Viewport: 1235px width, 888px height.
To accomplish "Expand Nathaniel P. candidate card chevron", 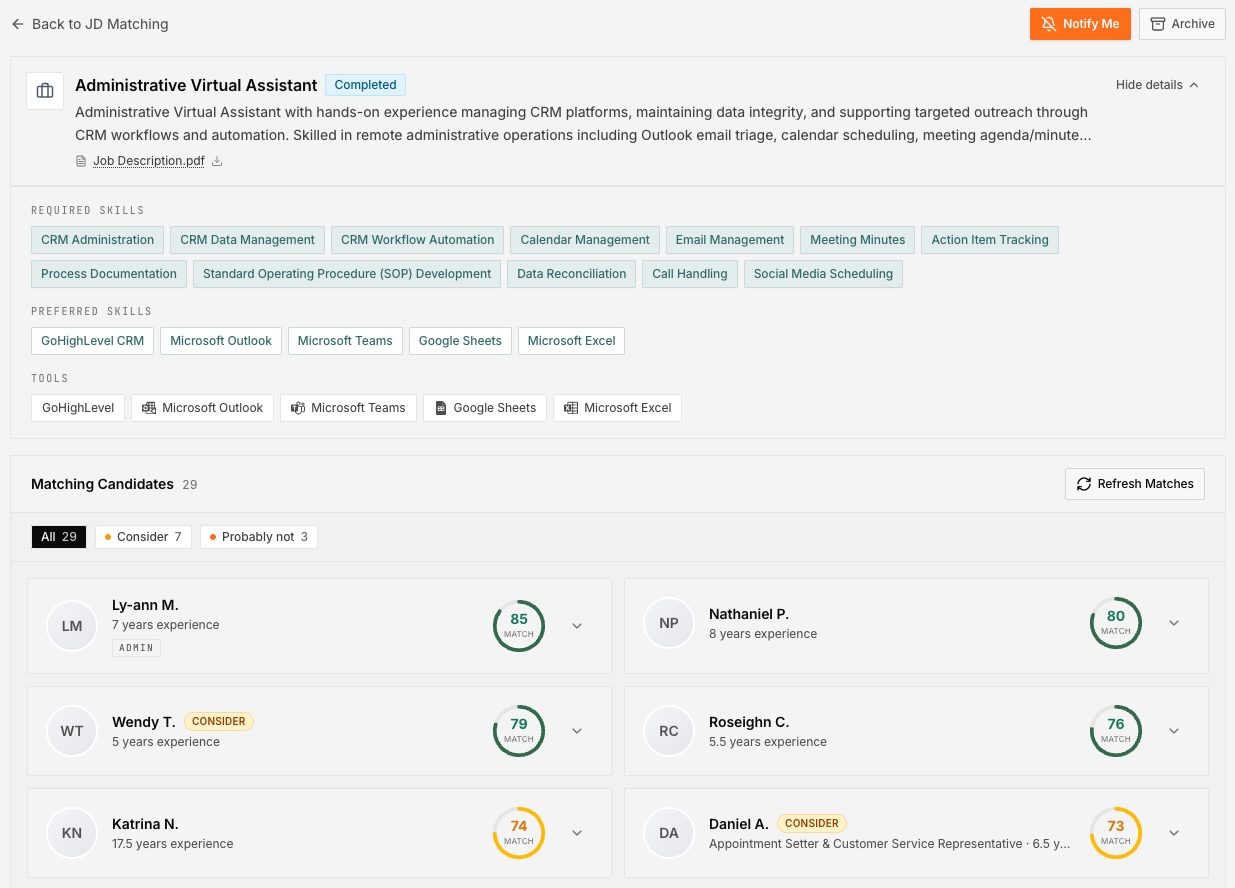I will 1174,623.
